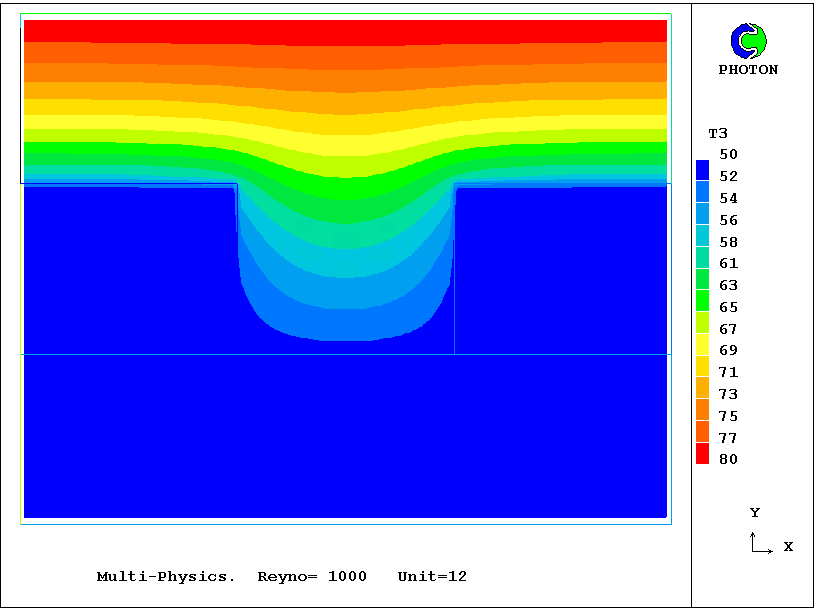Click the Unit=12 caption label
The height and width of the screenshot is (611, 818).
pos(432,577)
